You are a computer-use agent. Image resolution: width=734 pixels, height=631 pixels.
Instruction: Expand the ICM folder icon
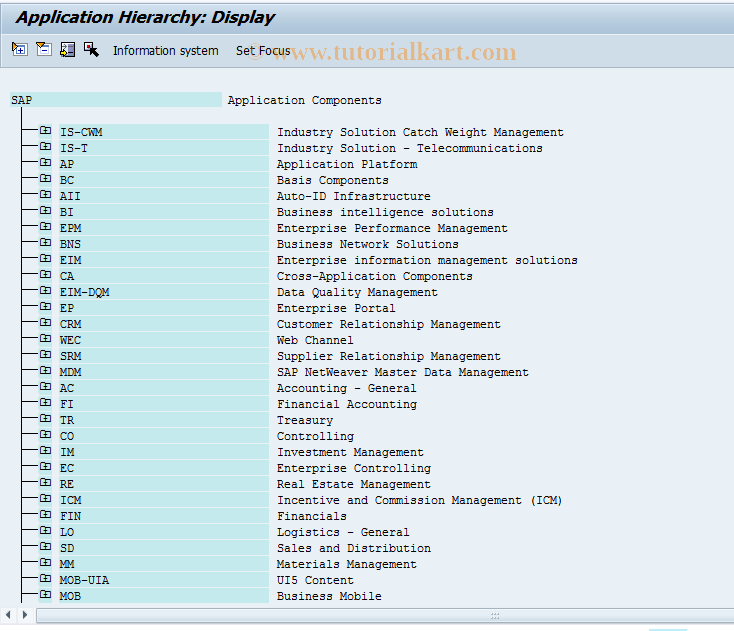(x=45, y=499)
